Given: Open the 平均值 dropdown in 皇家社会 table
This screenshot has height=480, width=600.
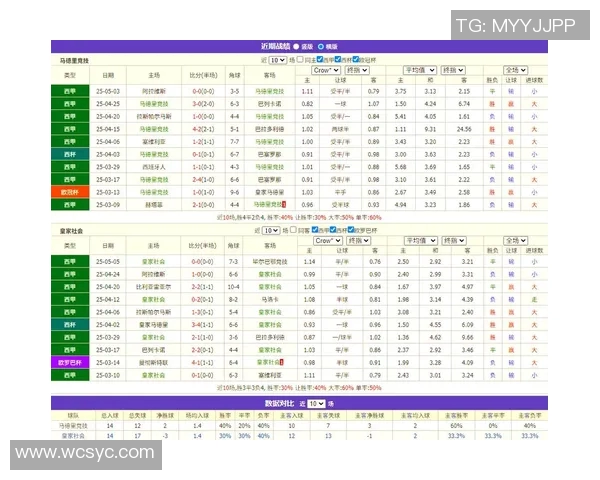Looking at the screenshot, I should (419, 241).
